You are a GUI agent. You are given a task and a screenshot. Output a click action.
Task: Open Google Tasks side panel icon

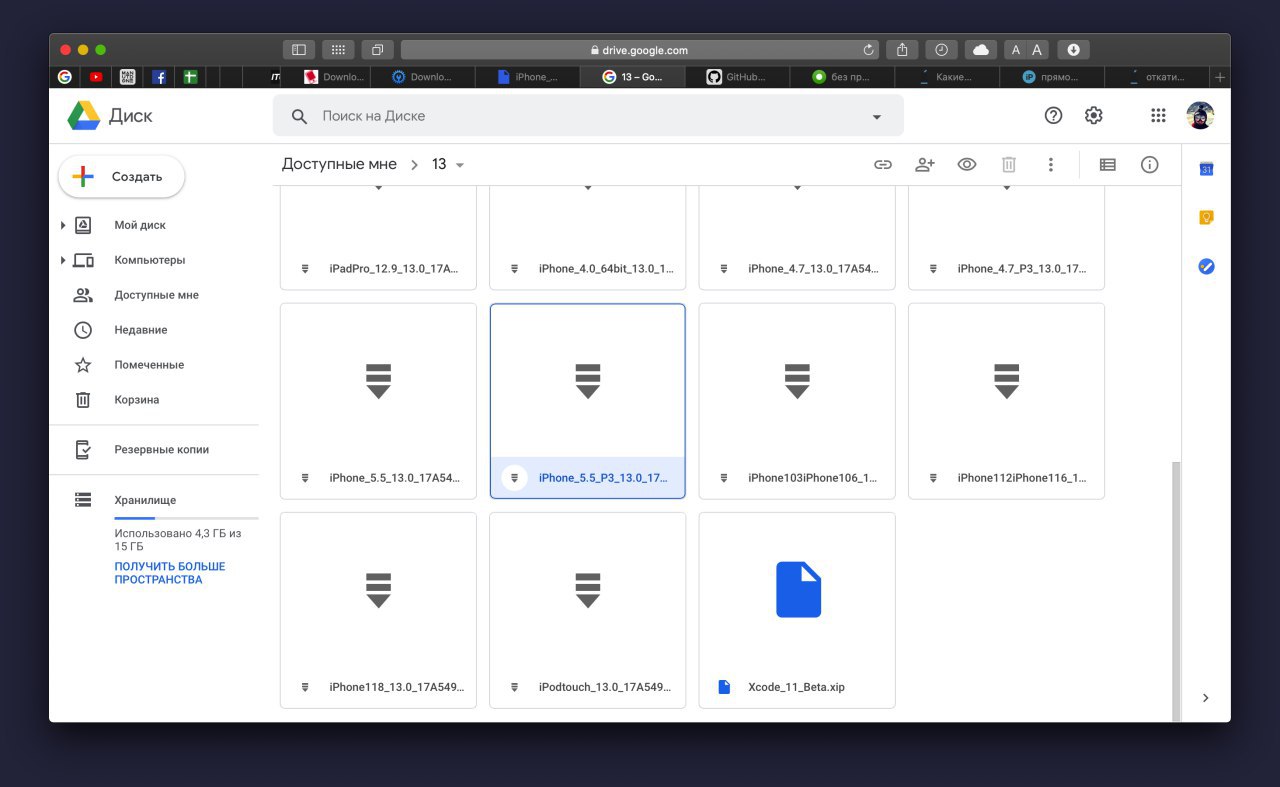[1206, 266]
